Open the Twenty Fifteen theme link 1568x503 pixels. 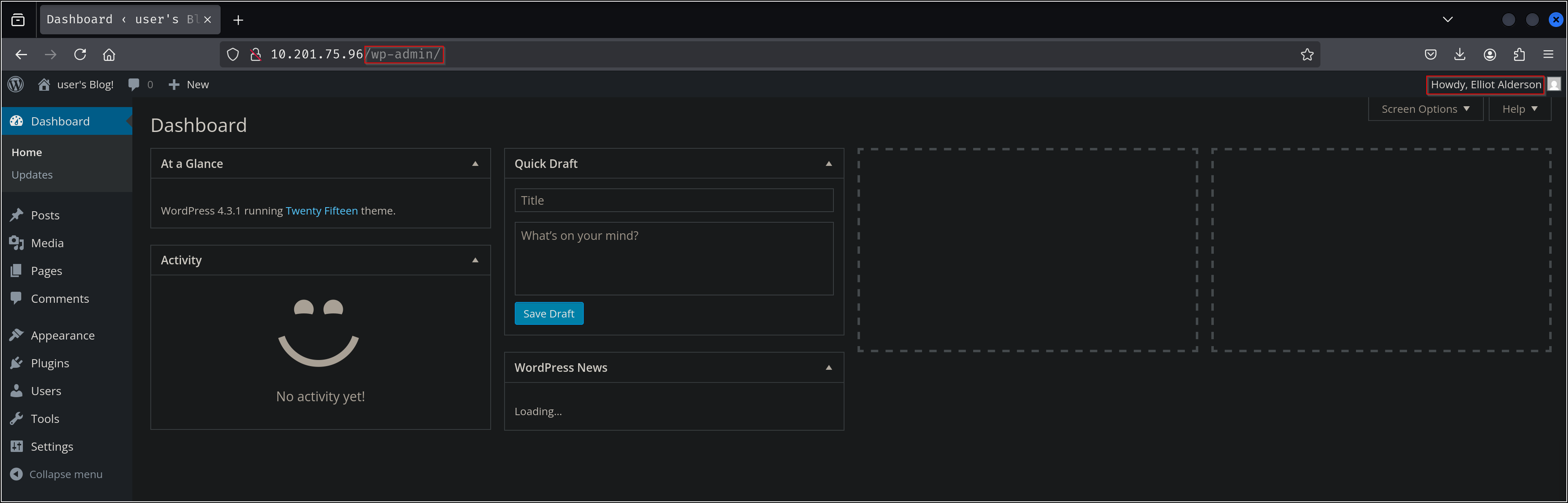[322, 211]
